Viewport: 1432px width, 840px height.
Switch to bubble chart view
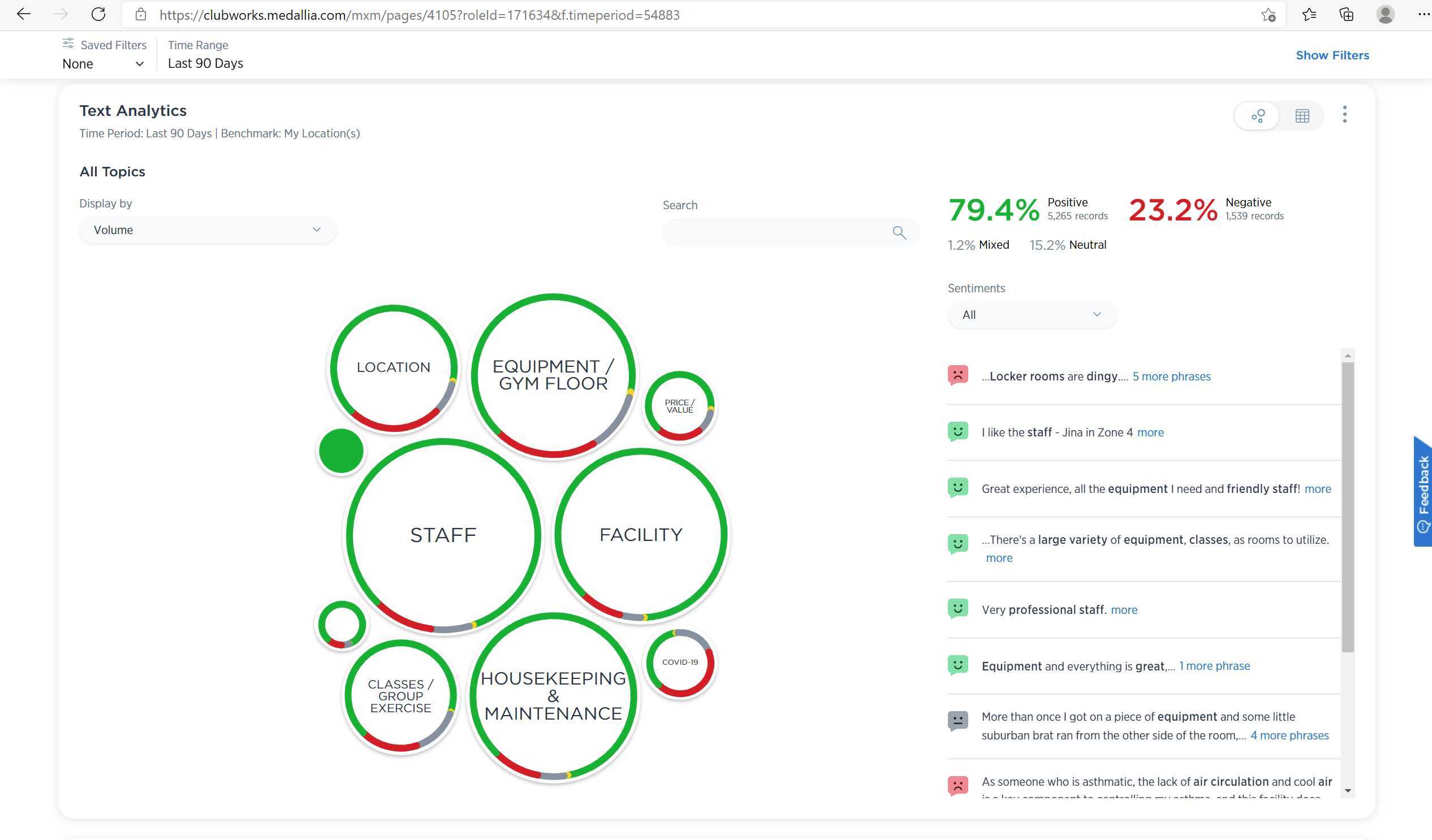point(1258,116)
